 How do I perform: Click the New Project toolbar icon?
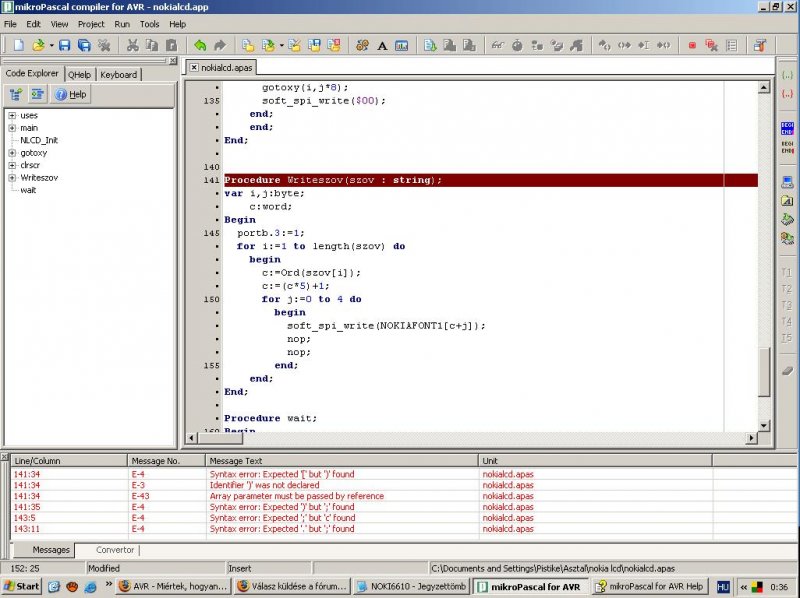point(248,45)
